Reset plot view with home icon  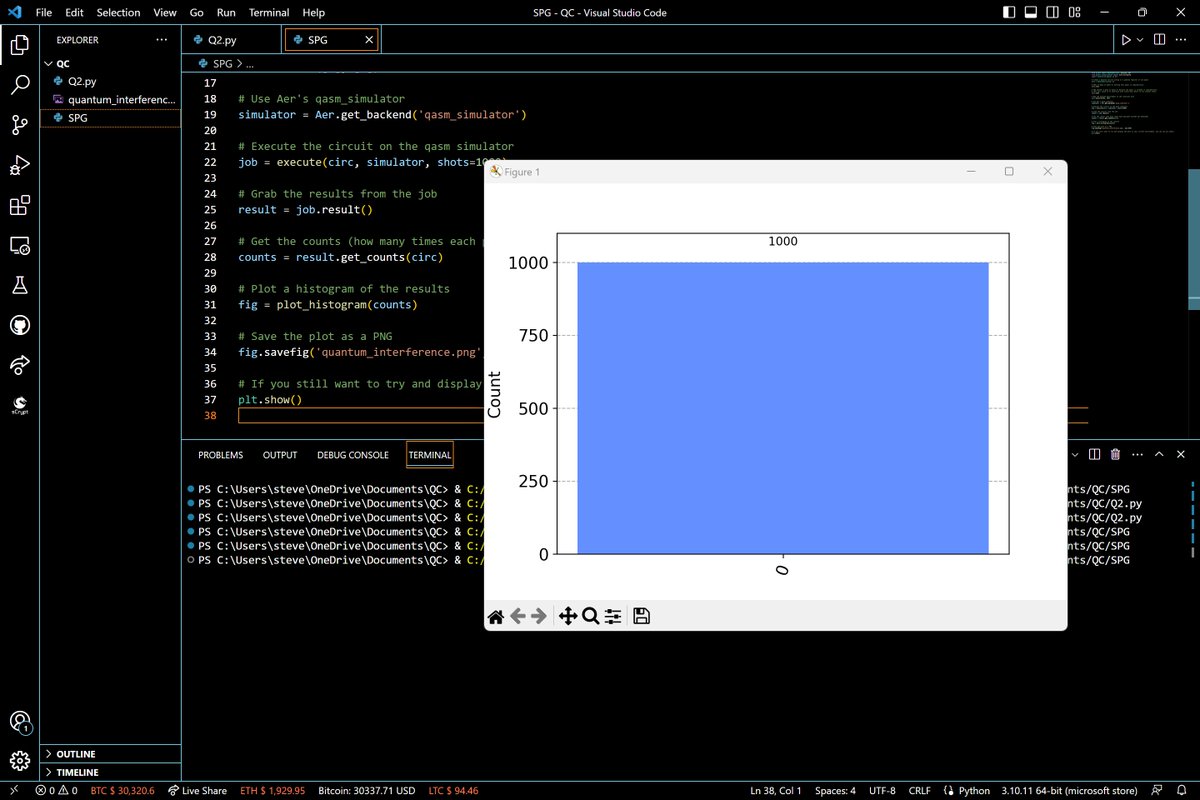click(495, 617)
